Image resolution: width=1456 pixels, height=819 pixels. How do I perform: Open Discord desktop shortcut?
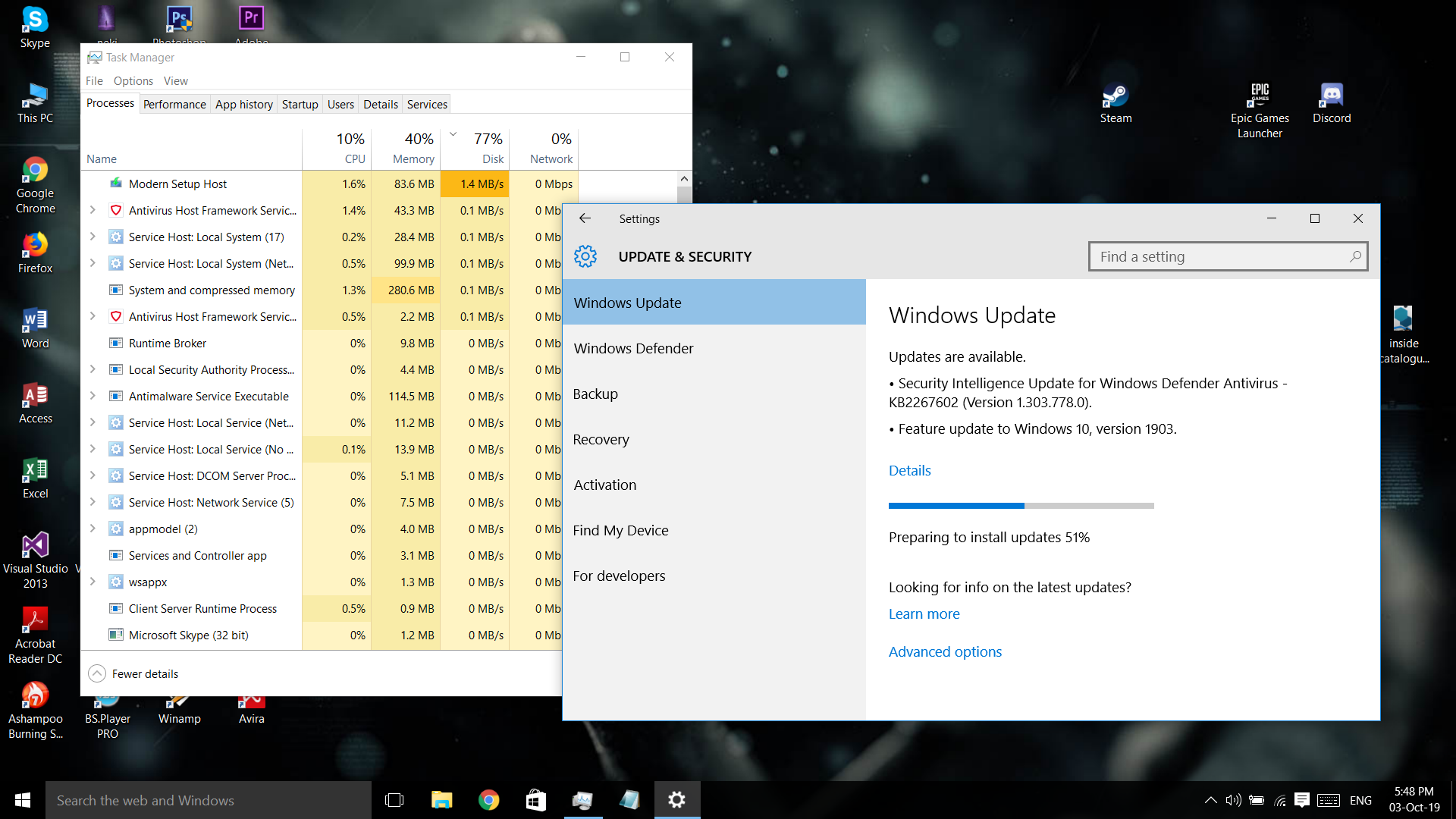click(x=1332, y=102)
